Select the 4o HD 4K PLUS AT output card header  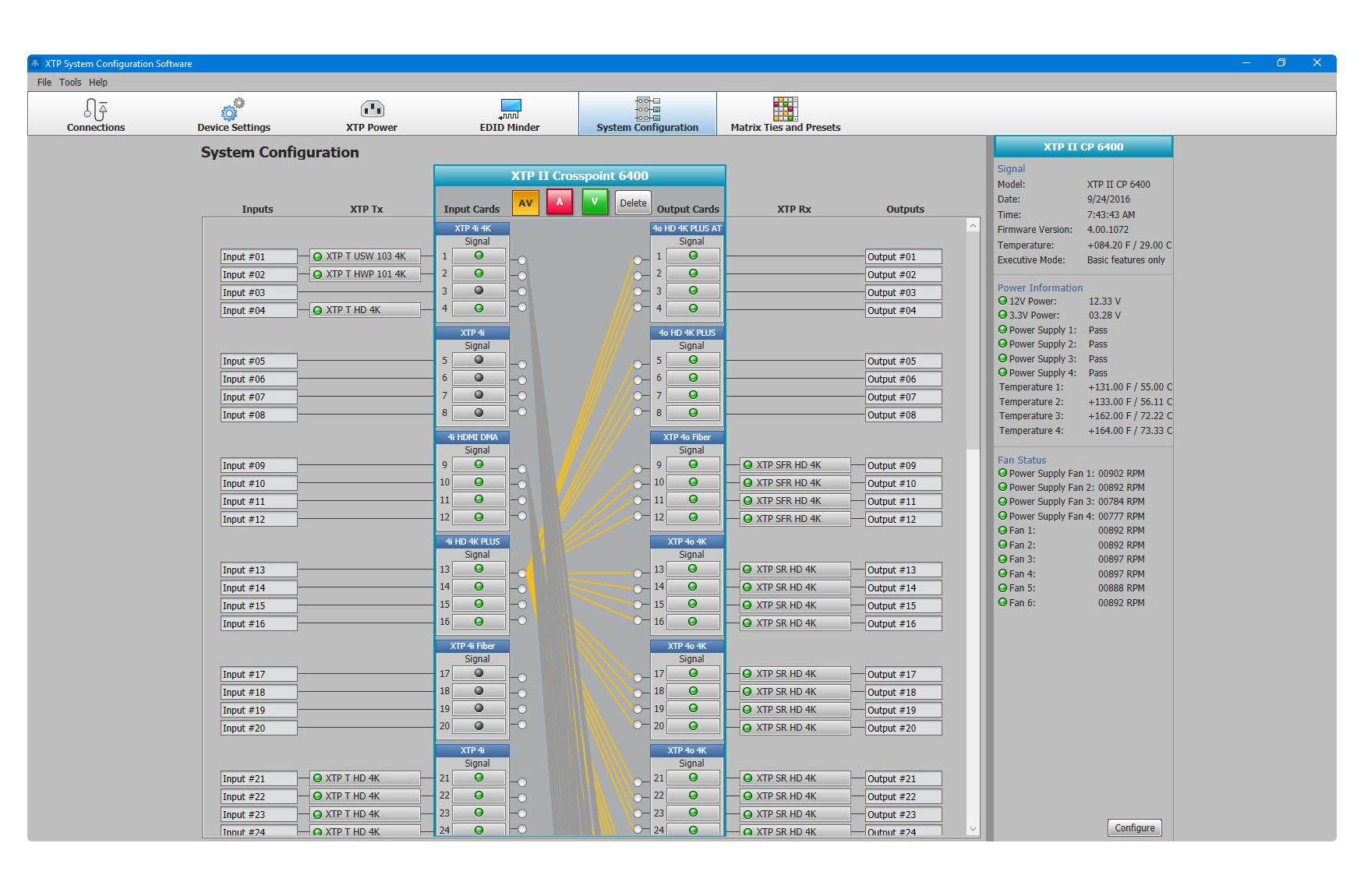[x=687, y=228]
